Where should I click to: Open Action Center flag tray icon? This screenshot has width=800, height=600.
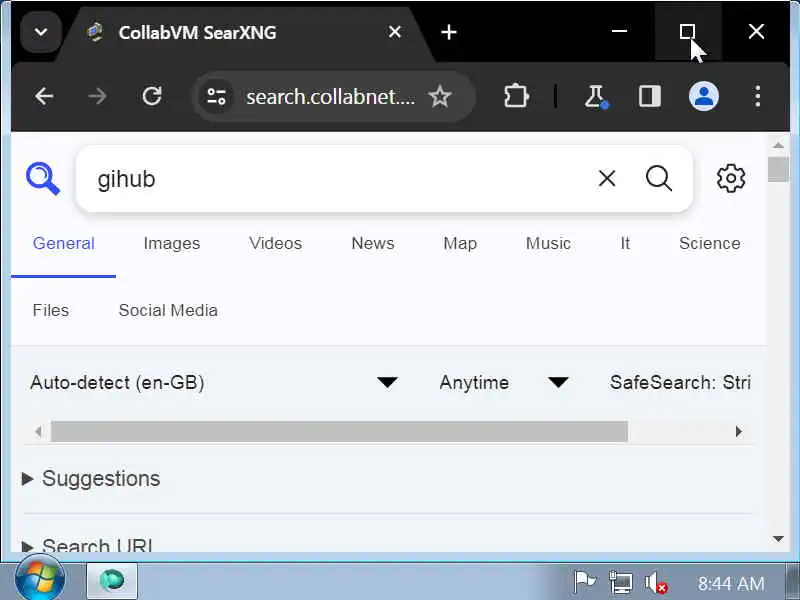(x=584, y=582)
